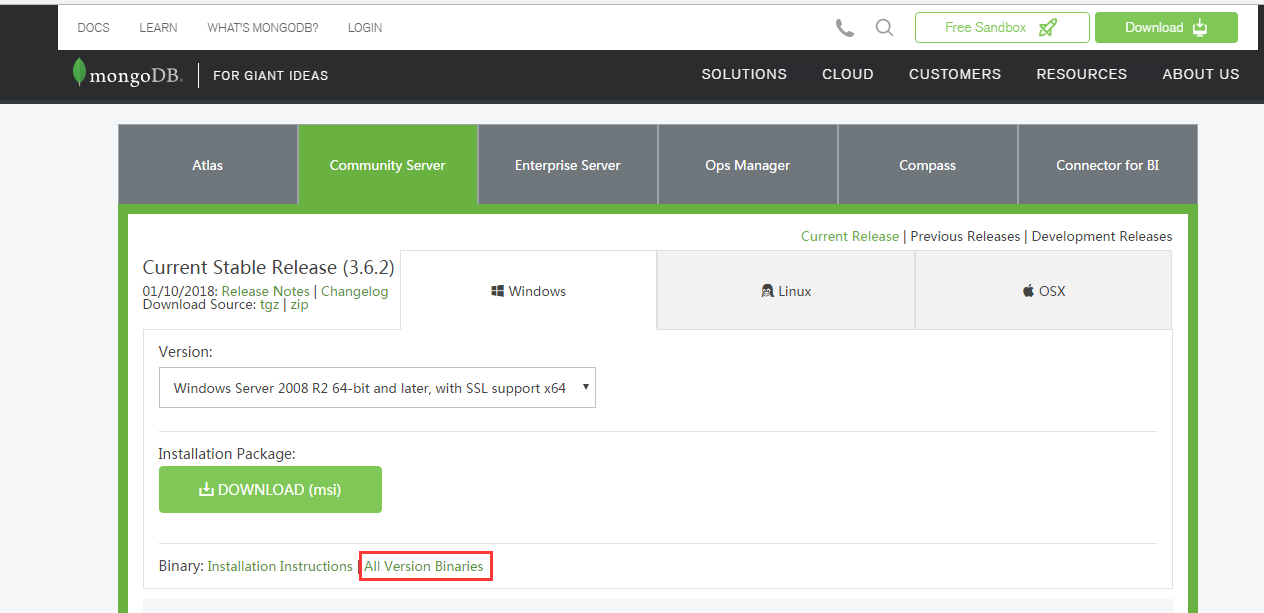Open the SOLUTIONS menu
1264x613 pixels.
(744, 74)
